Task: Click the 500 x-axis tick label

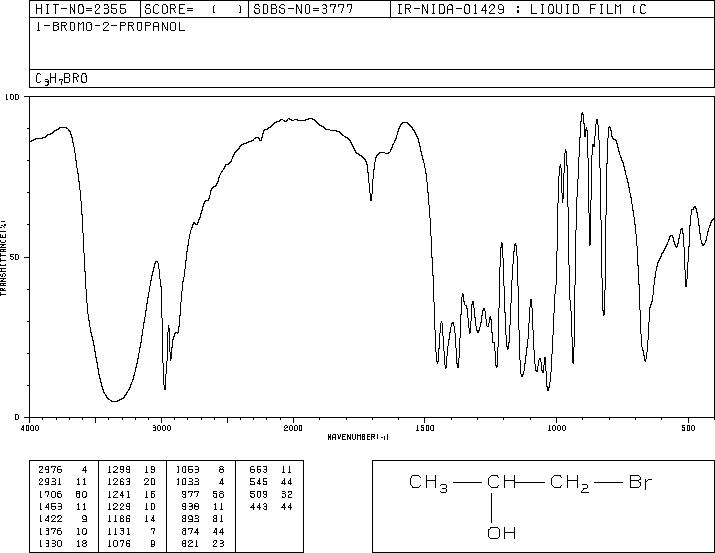Action: tap(688, 428)
